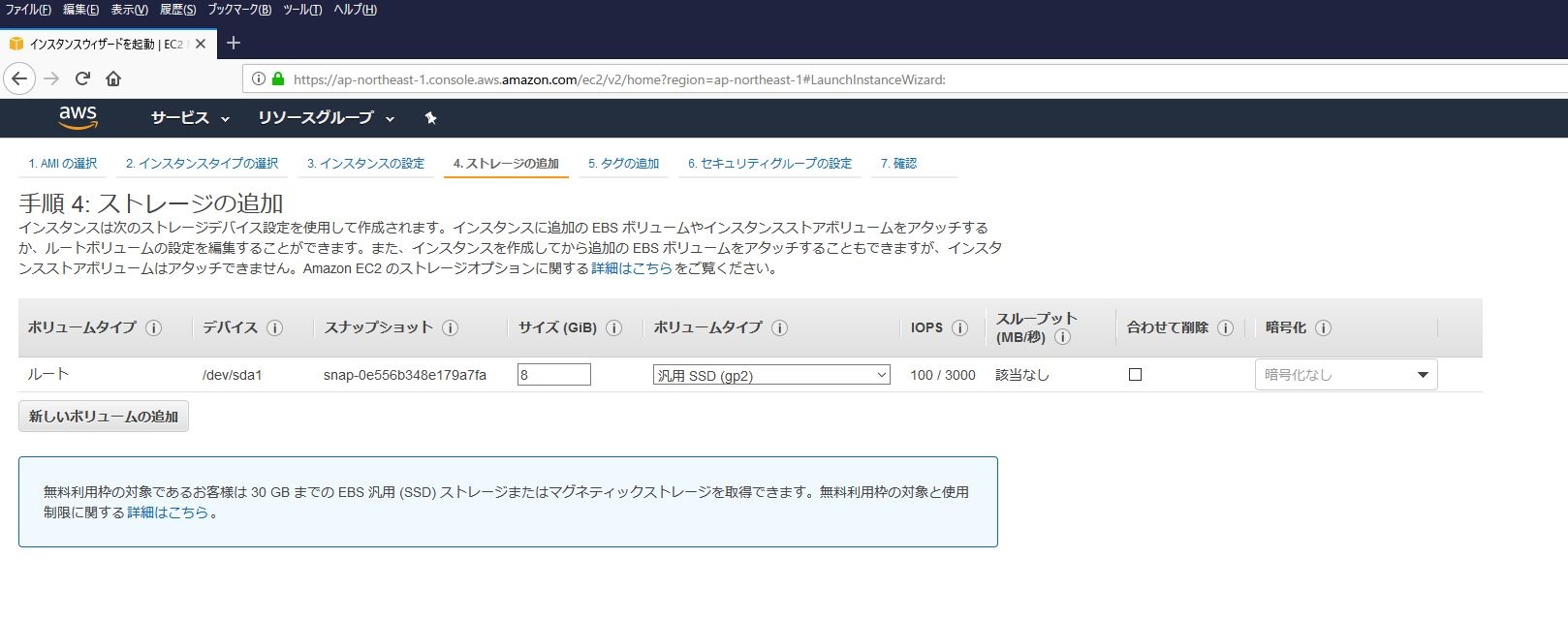Image resolution: width=1568 pixels, height=621 pixels.
Task: Click info icon next to スナップショット header
Action: click(x=450, y=327)
